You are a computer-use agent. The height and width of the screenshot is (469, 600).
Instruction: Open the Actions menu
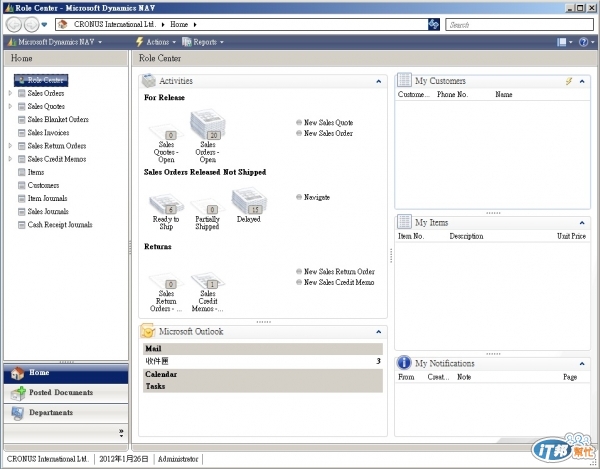click(156, 42)
